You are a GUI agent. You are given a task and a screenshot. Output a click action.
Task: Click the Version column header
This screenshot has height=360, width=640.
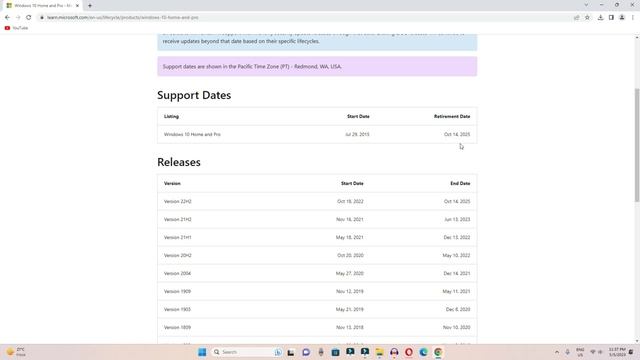click(172, 183)
